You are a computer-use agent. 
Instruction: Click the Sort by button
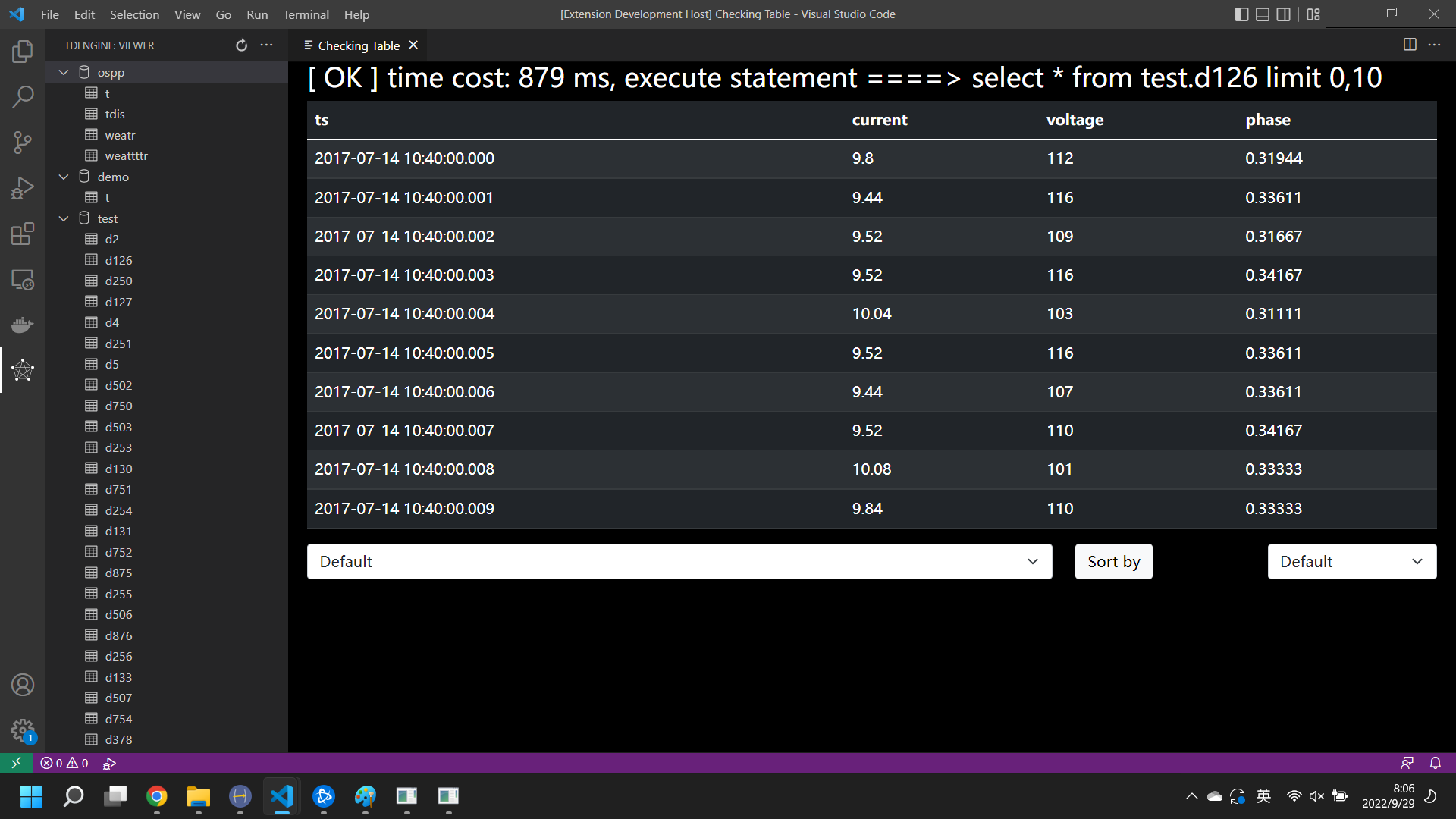point(1113,561)
